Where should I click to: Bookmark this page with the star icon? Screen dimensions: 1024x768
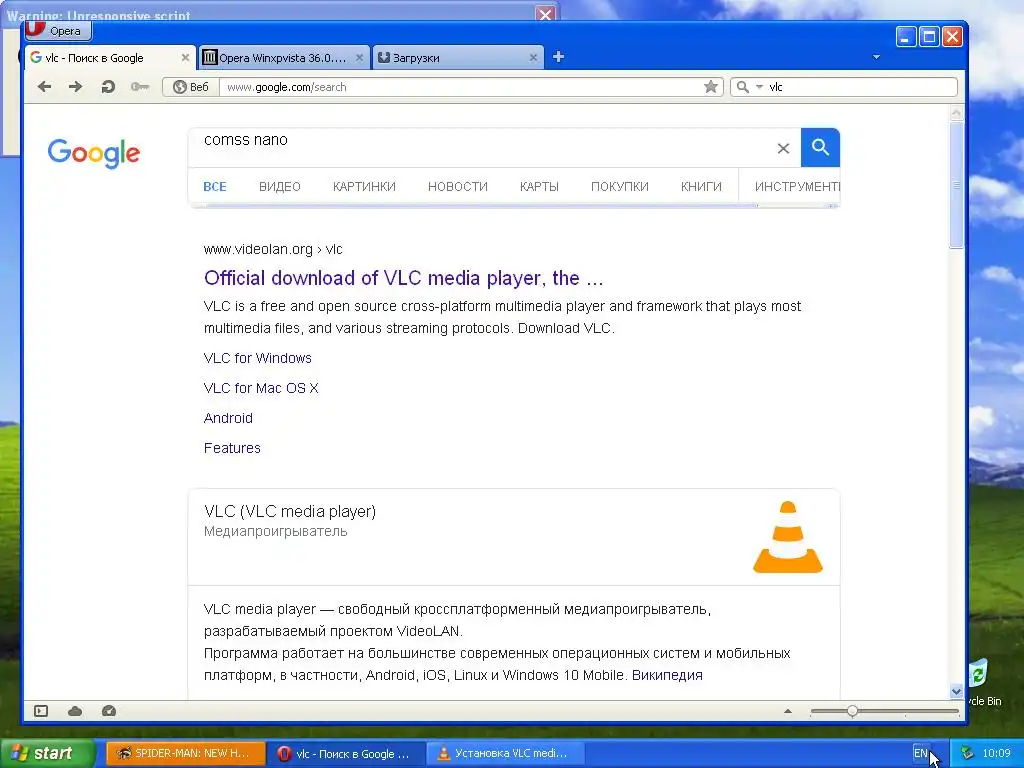coord(711,87)
